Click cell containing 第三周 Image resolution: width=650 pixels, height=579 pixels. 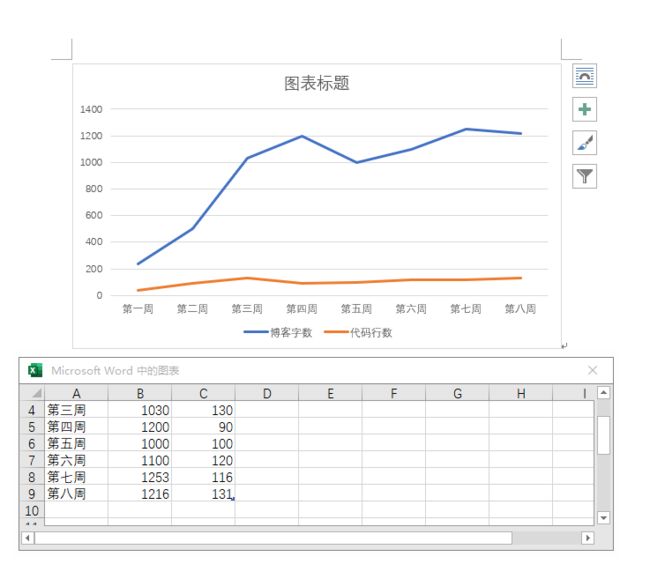76,410
